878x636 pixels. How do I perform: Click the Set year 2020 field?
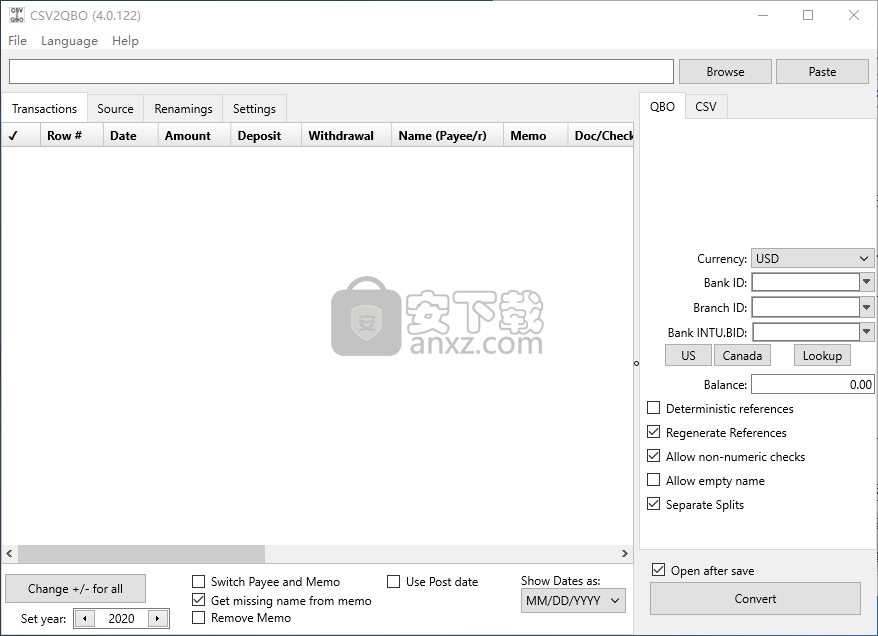(x=121, y=619)
